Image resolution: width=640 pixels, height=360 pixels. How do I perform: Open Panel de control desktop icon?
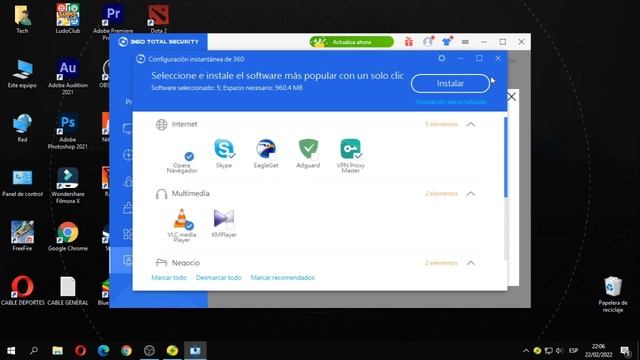[22, 182]
